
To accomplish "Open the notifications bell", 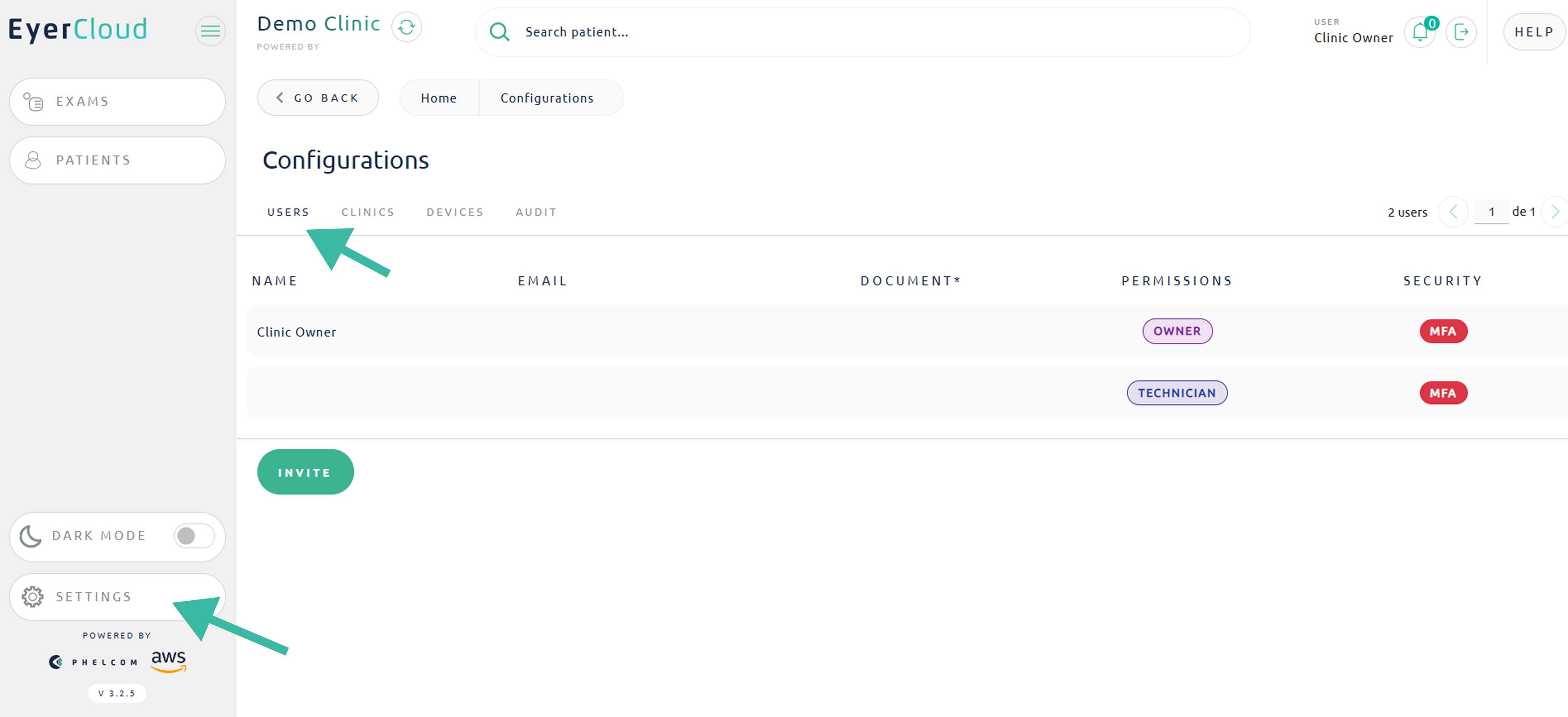I will [1420, 32].
